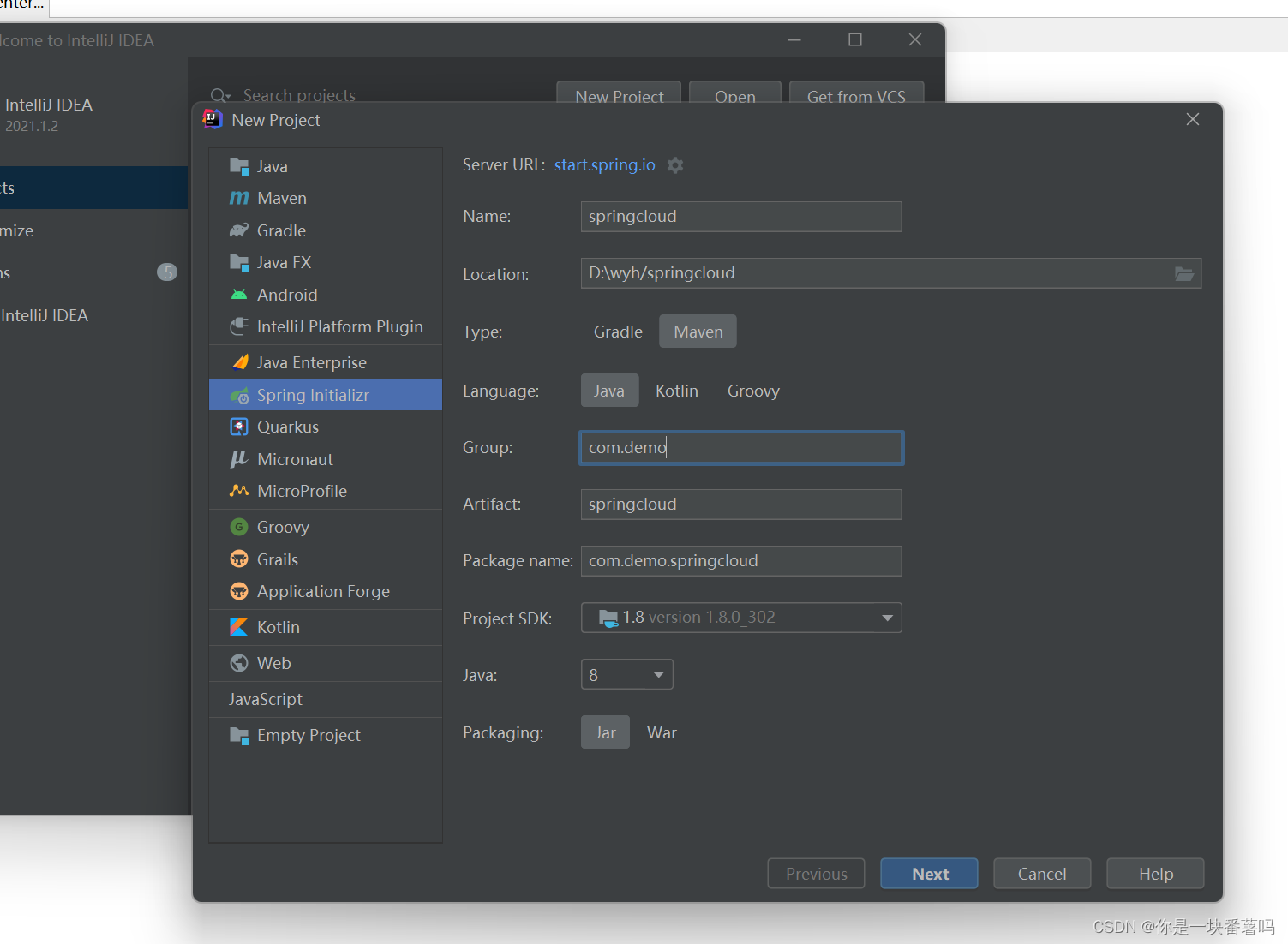Browse for location using folder icon

tap(1184, 274)
